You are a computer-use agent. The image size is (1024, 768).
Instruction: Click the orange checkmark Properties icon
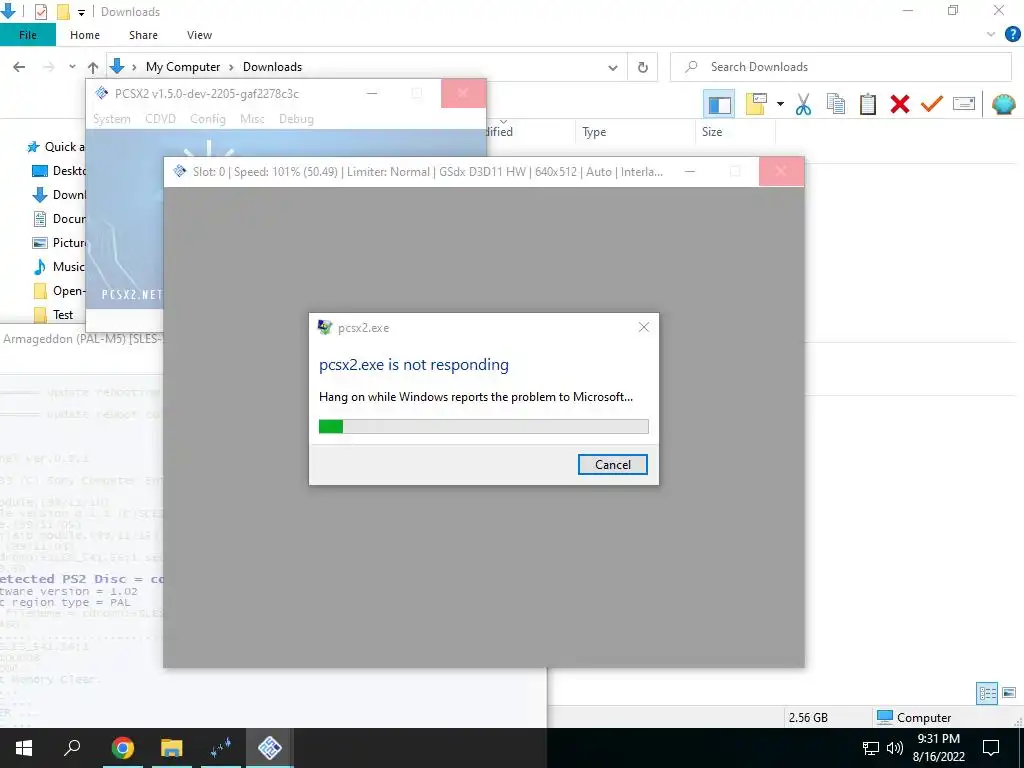931,104
